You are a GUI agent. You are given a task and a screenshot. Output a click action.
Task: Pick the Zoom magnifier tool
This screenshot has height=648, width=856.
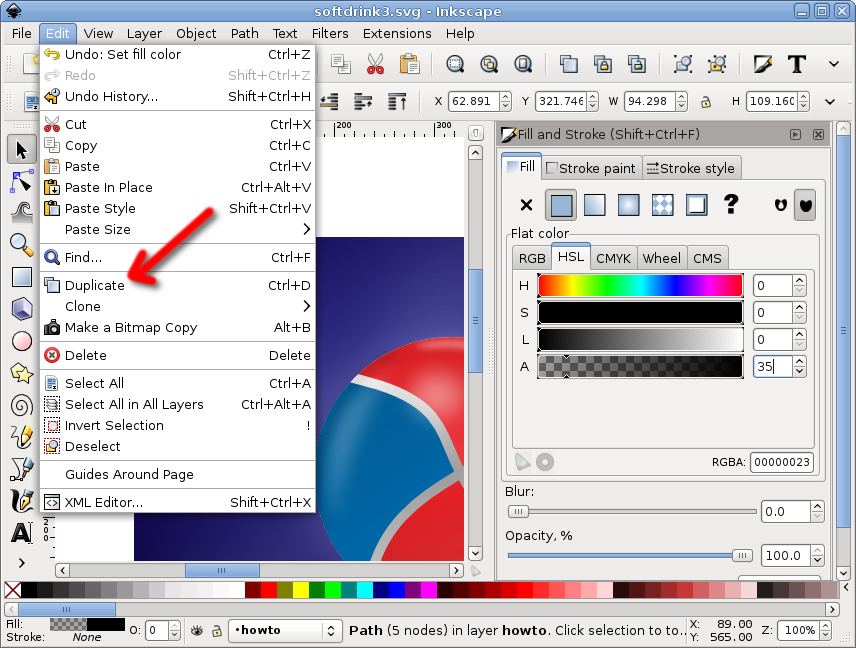[22, 245]
